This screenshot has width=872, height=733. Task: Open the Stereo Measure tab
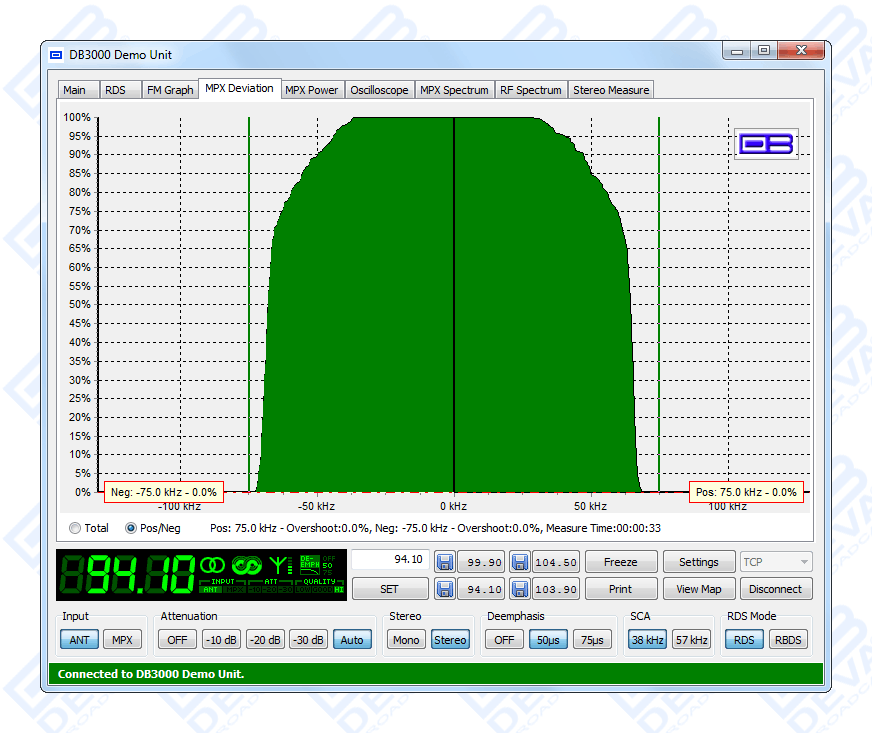point(611,90)
